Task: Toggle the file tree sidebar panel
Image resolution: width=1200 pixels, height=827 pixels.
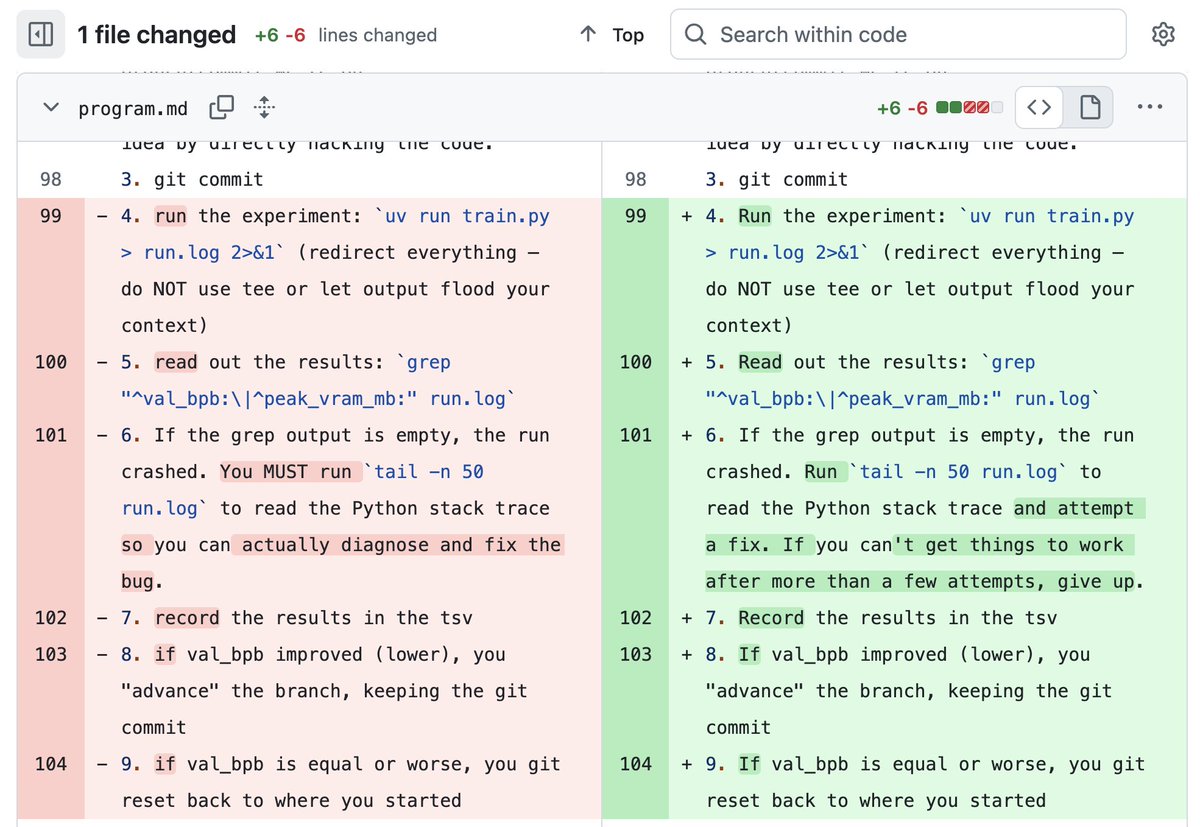Action: point(41,35)
